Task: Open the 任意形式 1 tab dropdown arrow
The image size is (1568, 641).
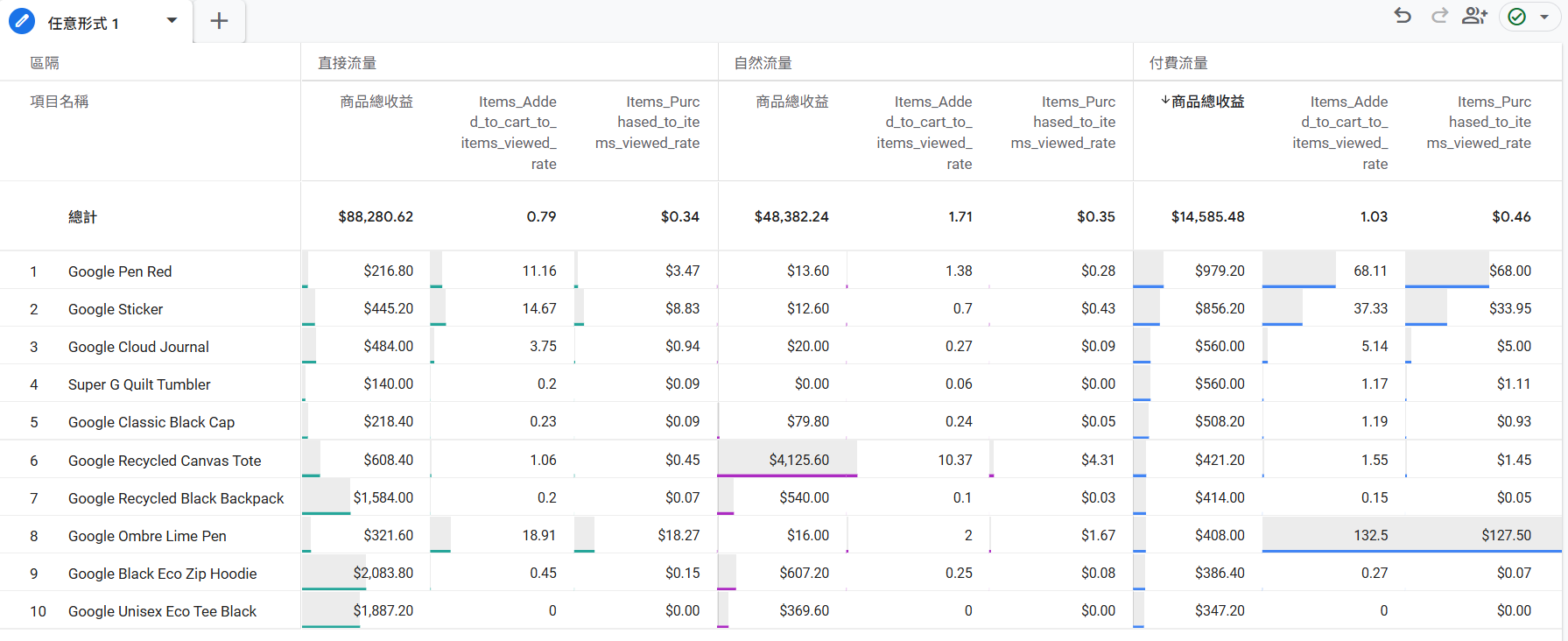Action: click(172, 20)
